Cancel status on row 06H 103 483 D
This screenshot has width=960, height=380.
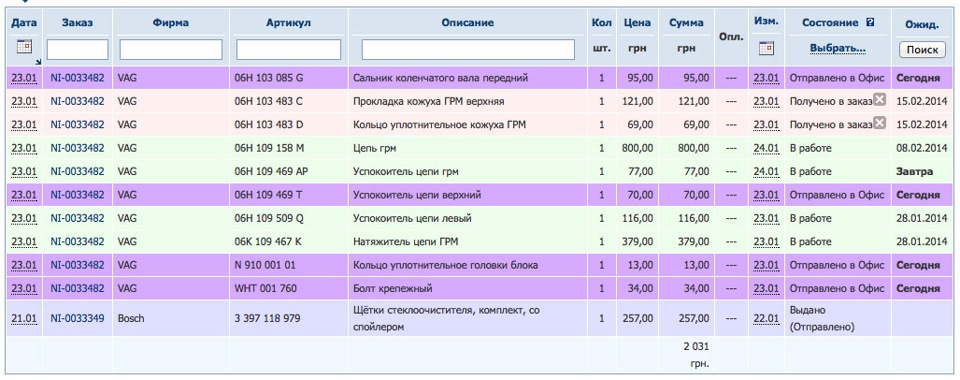pos(879,123)
